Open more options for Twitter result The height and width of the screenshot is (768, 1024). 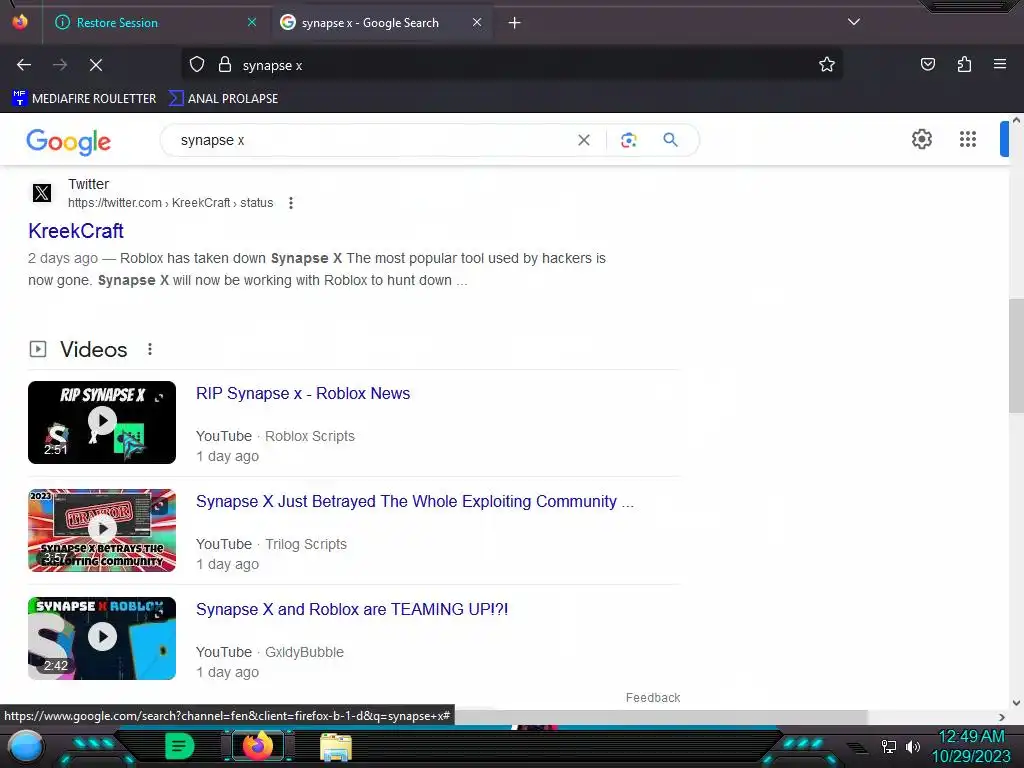click(x=291, y=203)
